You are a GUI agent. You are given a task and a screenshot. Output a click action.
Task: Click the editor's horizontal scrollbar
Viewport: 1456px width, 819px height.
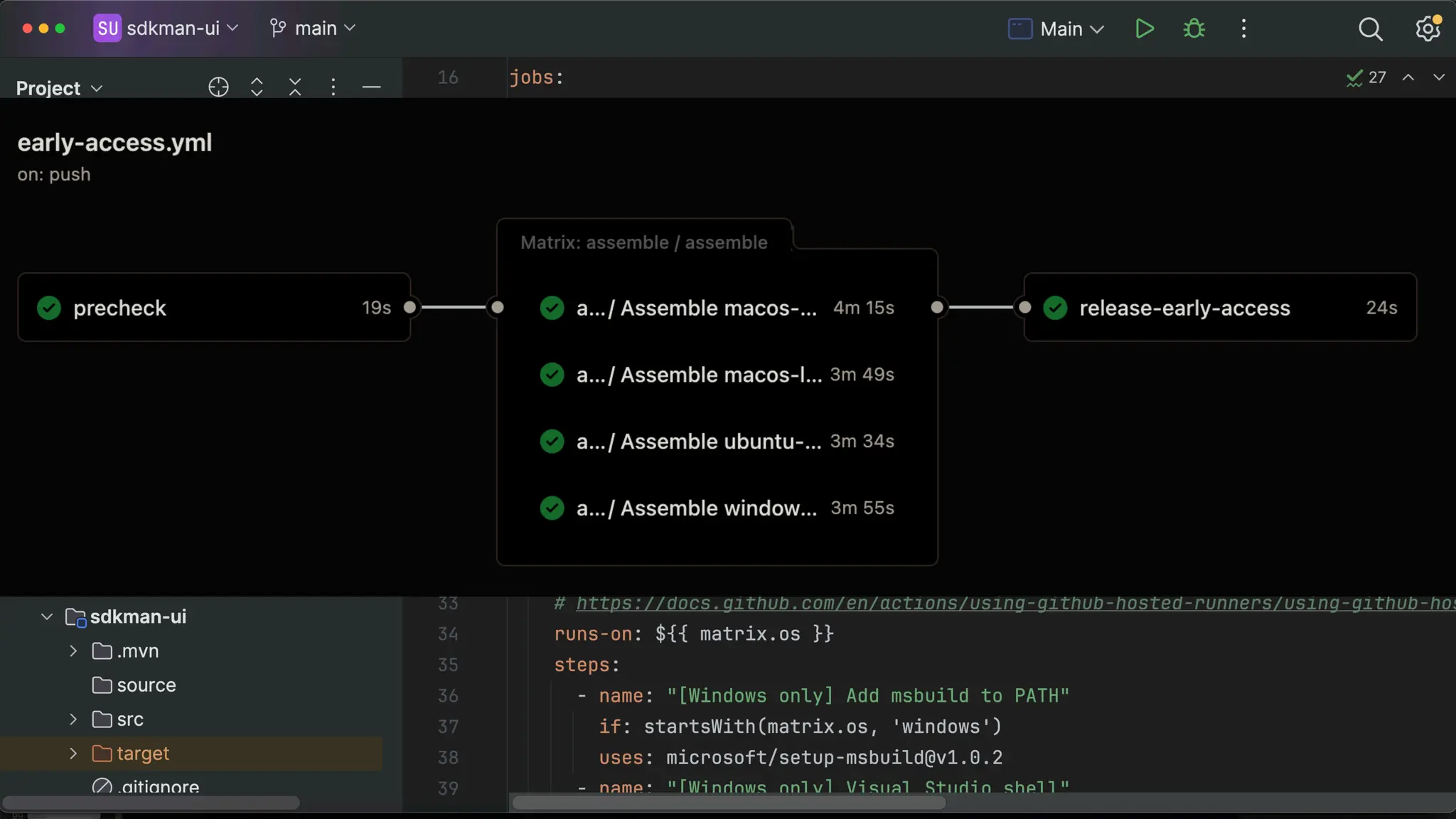pyautogui.click(x=729, y=803)
